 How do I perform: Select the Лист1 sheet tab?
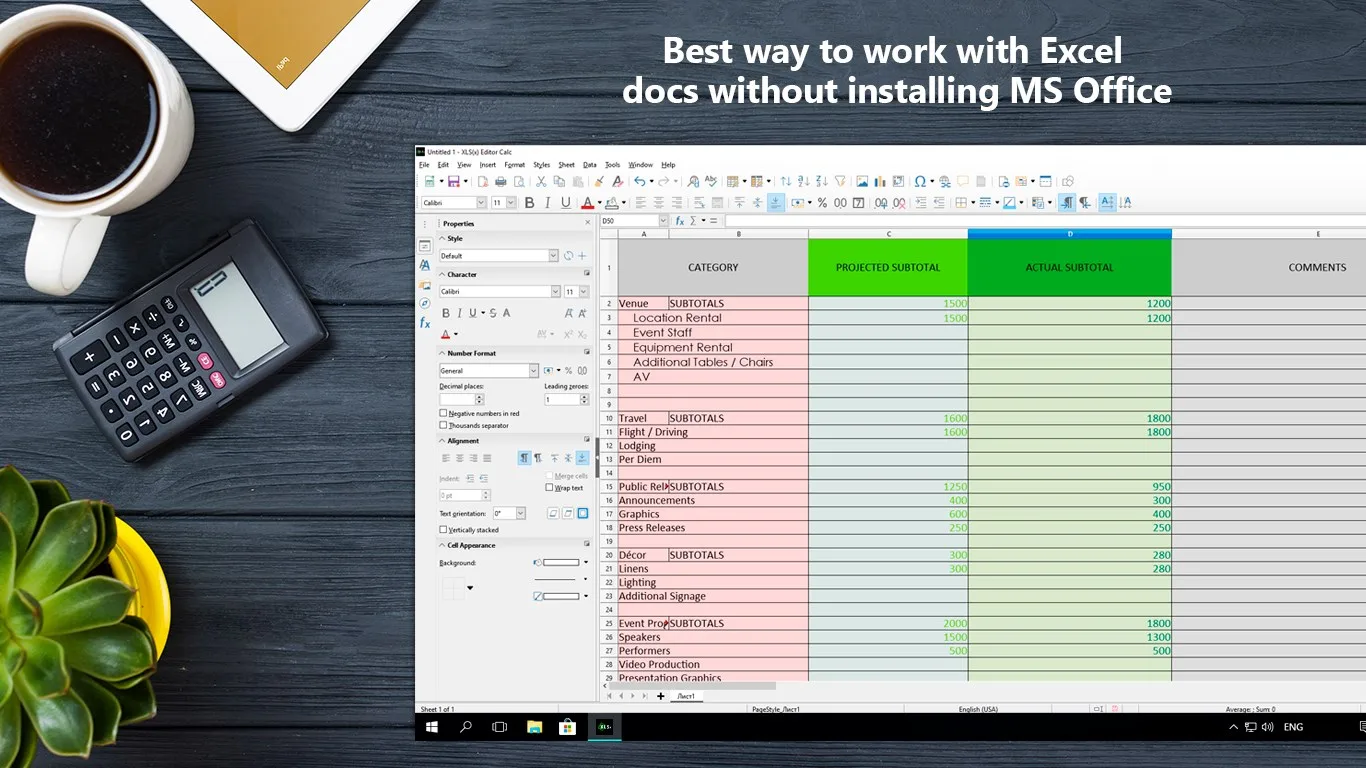[x=687, y=696]
